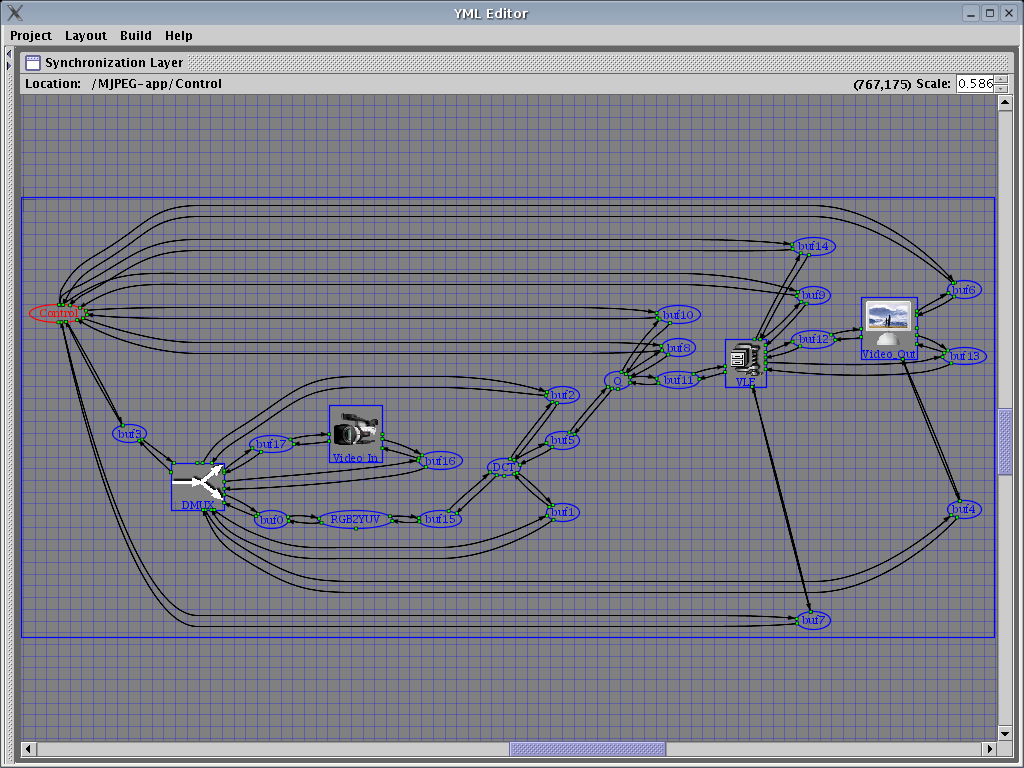Click the scroll right arrow button
The width and height of the screenshot is (1024, 768).
(x=990, y=749)
